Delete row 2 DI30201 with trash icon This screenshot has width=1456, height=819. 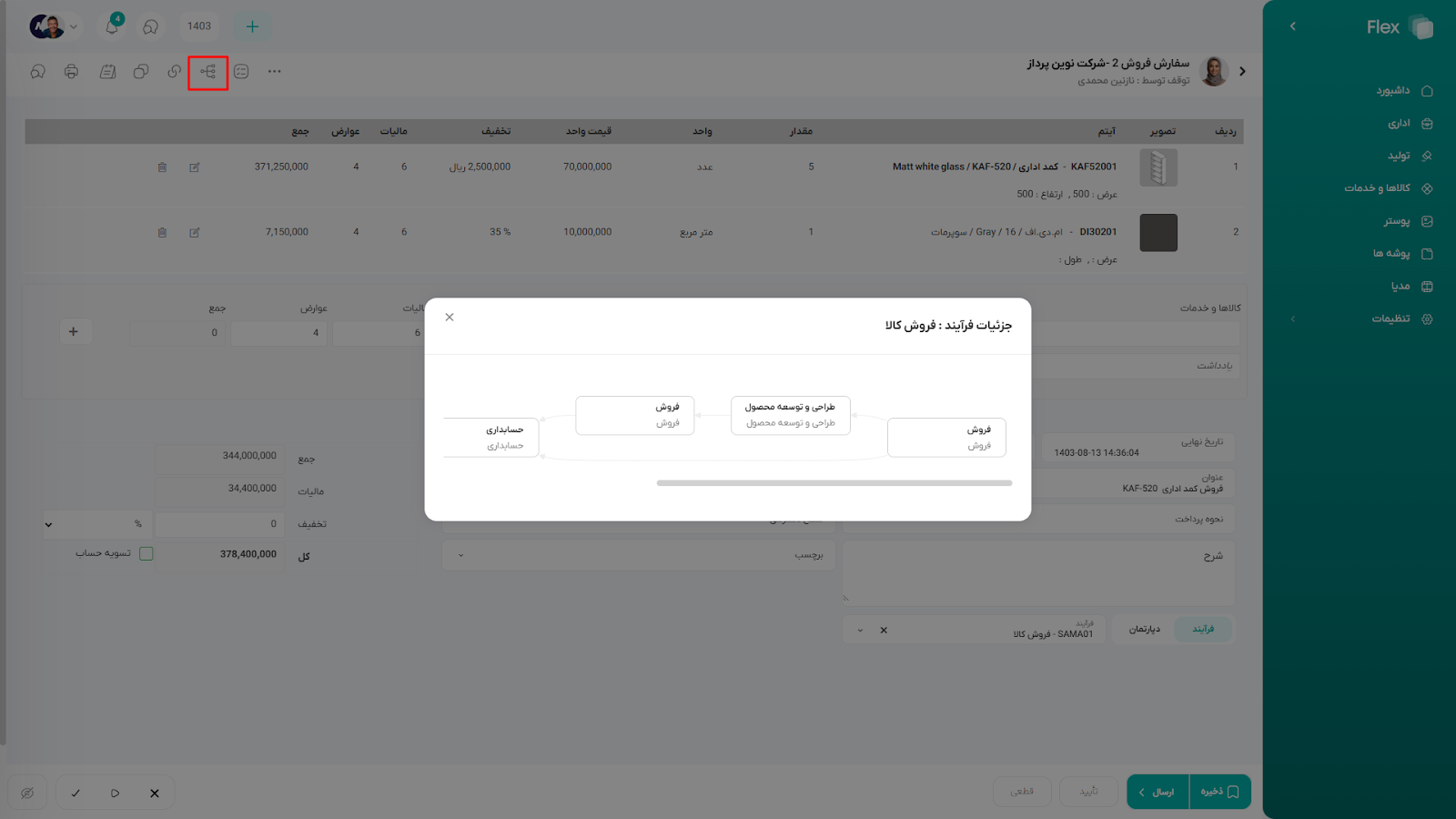click(162, 232)
